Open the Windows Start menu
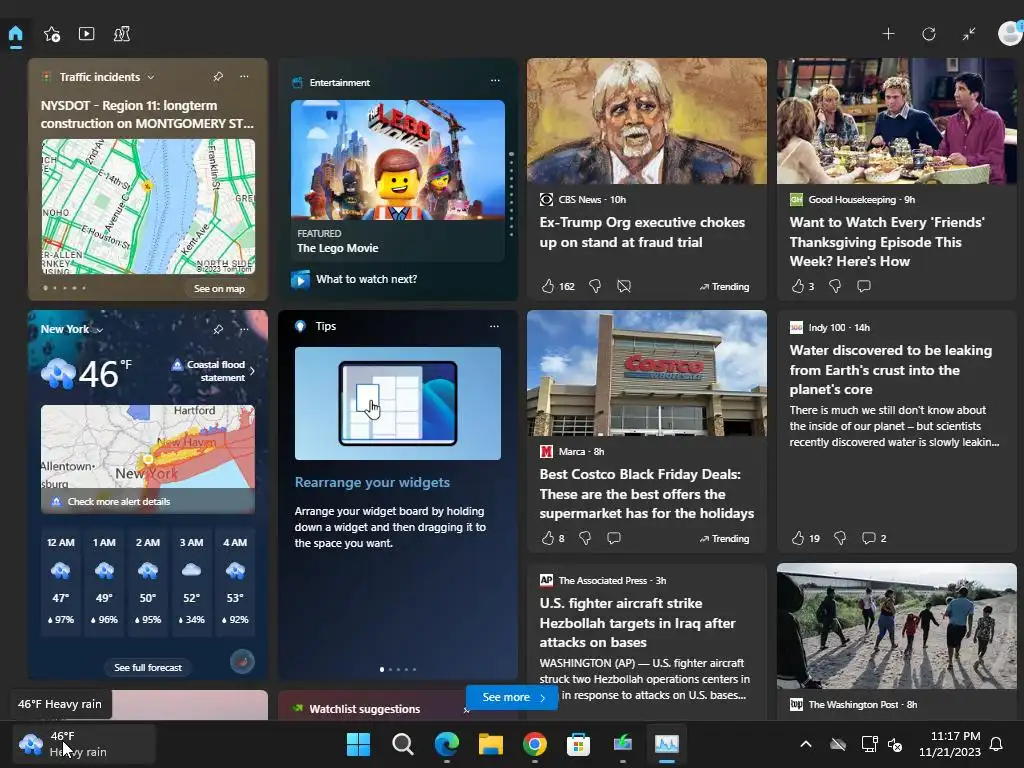 [x=358, y=744]
